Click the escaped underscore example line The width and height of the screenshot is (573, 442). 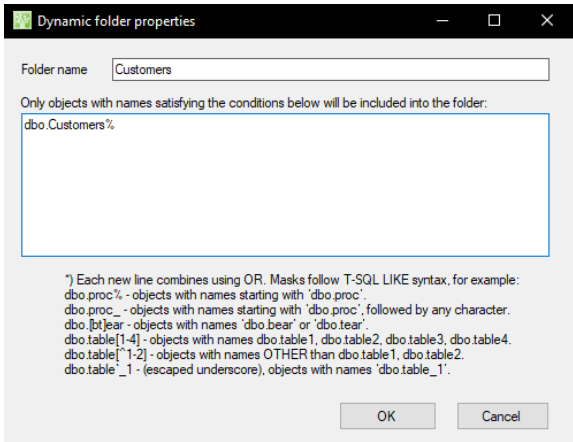(257, 370)
